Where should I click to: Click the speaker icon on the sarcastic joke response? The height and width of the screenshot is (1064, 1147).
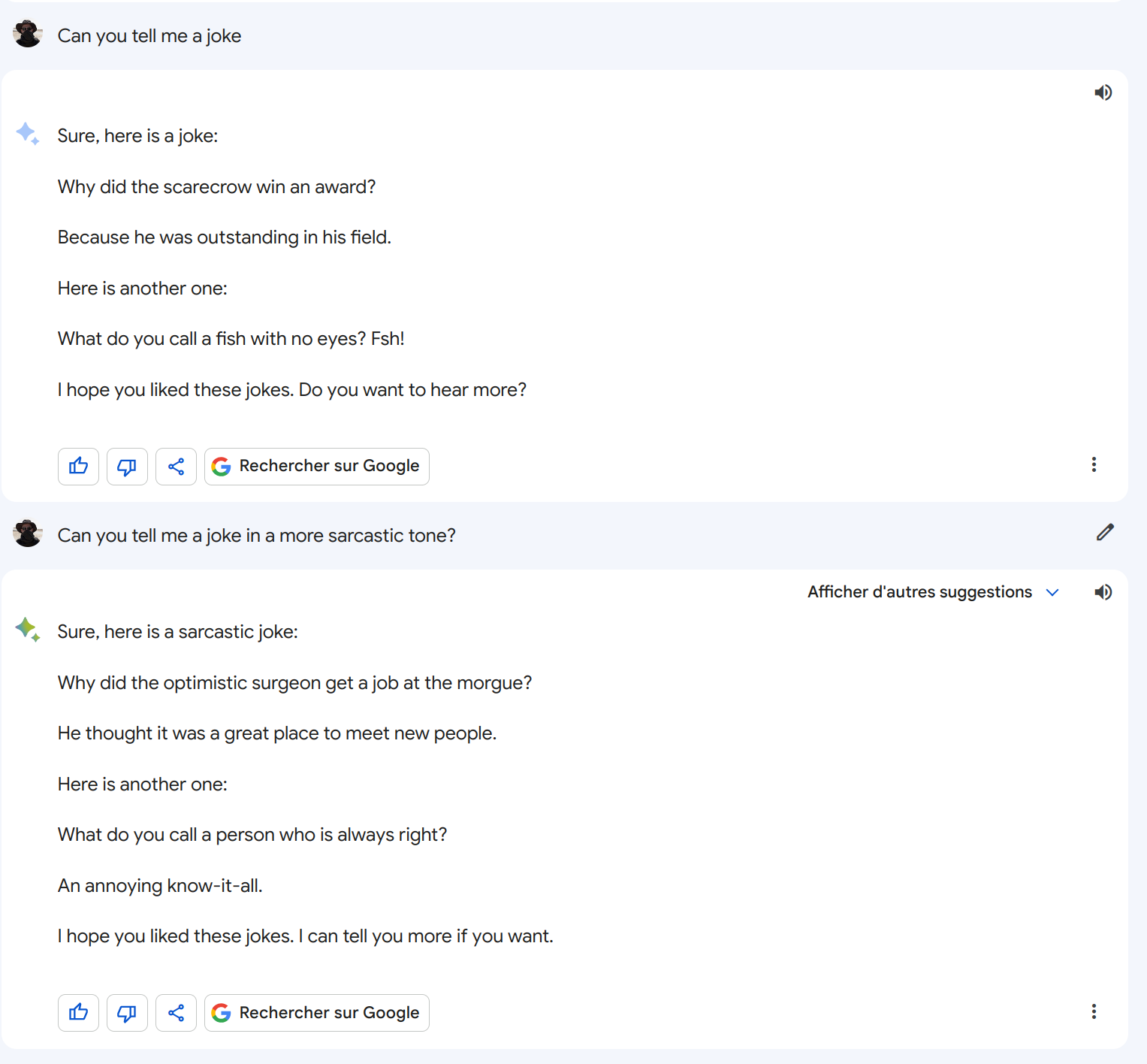click(x=1103, y=592)
